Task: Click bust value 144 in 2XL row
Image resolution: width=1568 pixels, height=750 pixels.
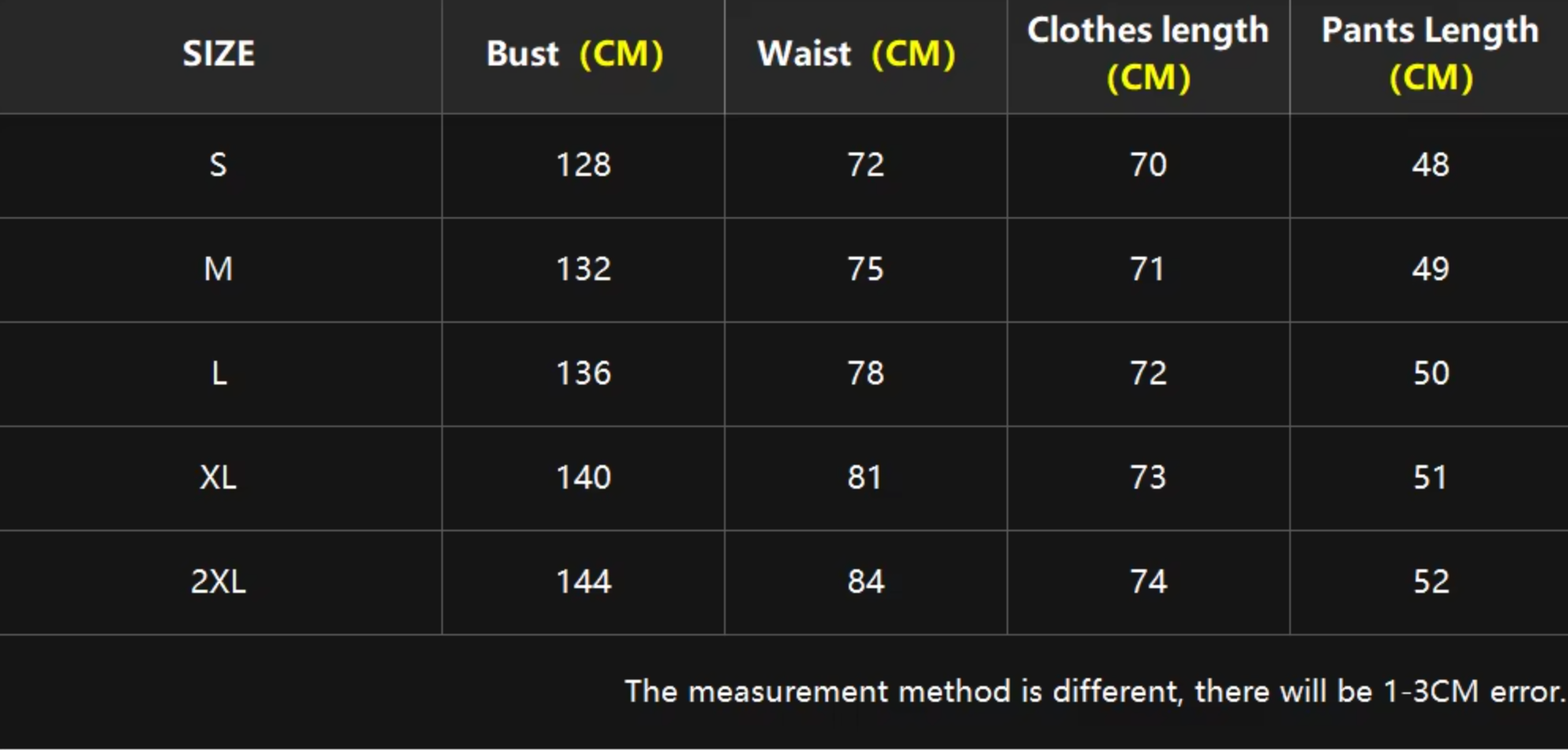Action: 583,582
